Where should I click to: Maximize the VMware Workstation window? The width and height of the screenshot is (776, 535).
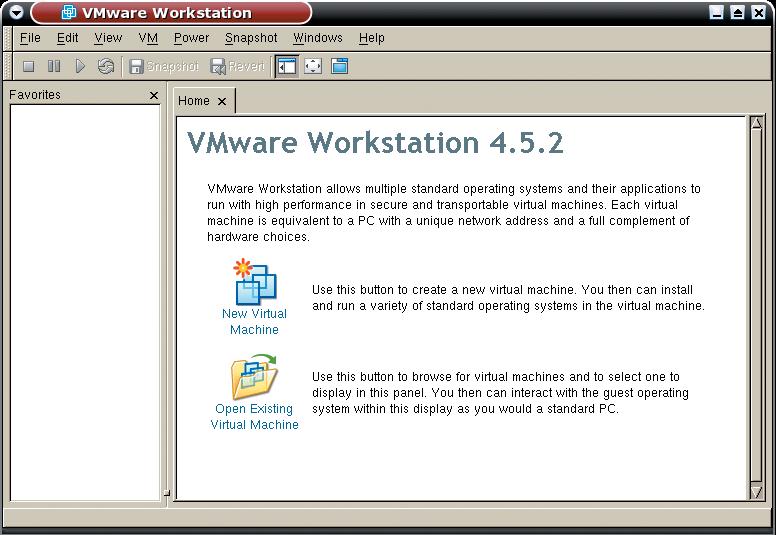click(737, 12)
